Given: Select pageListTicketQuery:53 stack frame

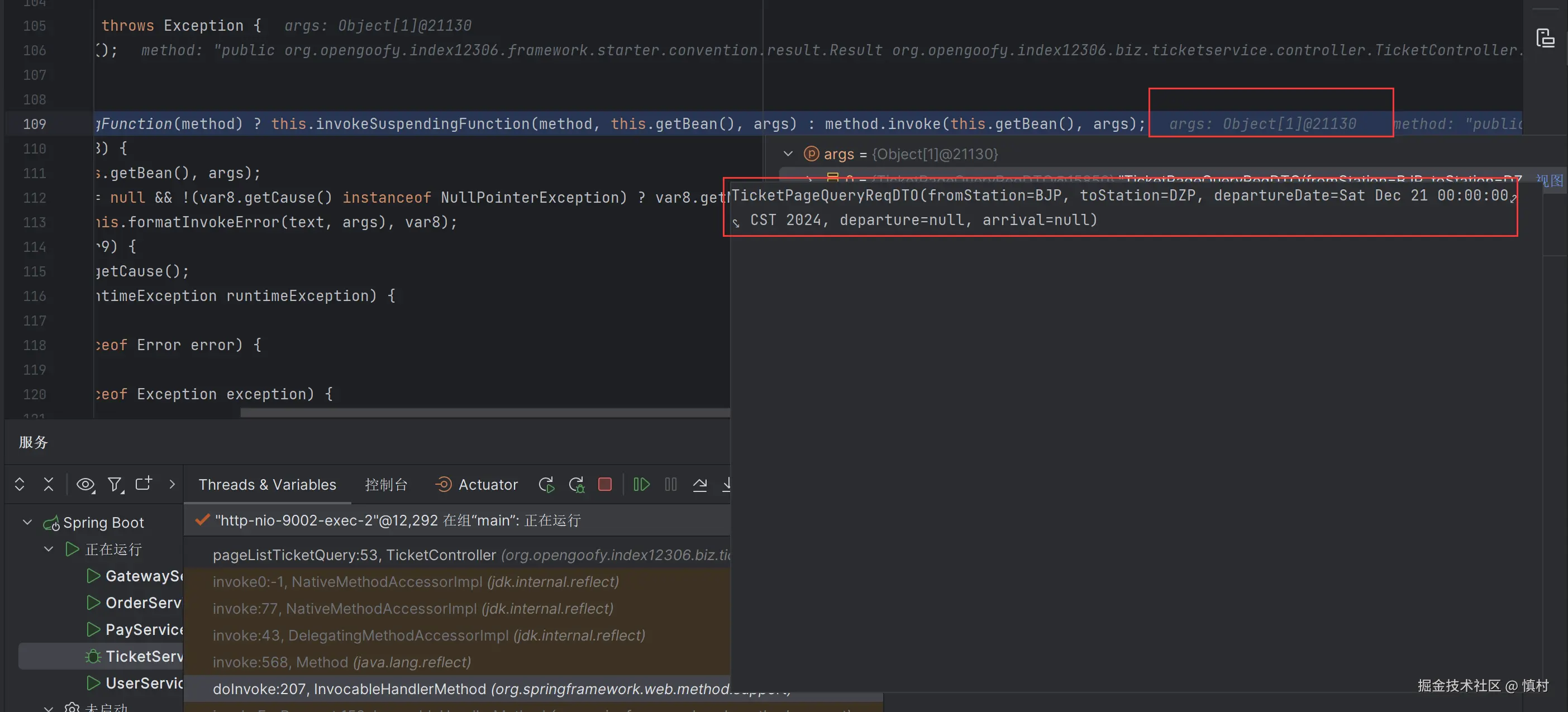Looking at the screenshot, I should coord(353,555).
